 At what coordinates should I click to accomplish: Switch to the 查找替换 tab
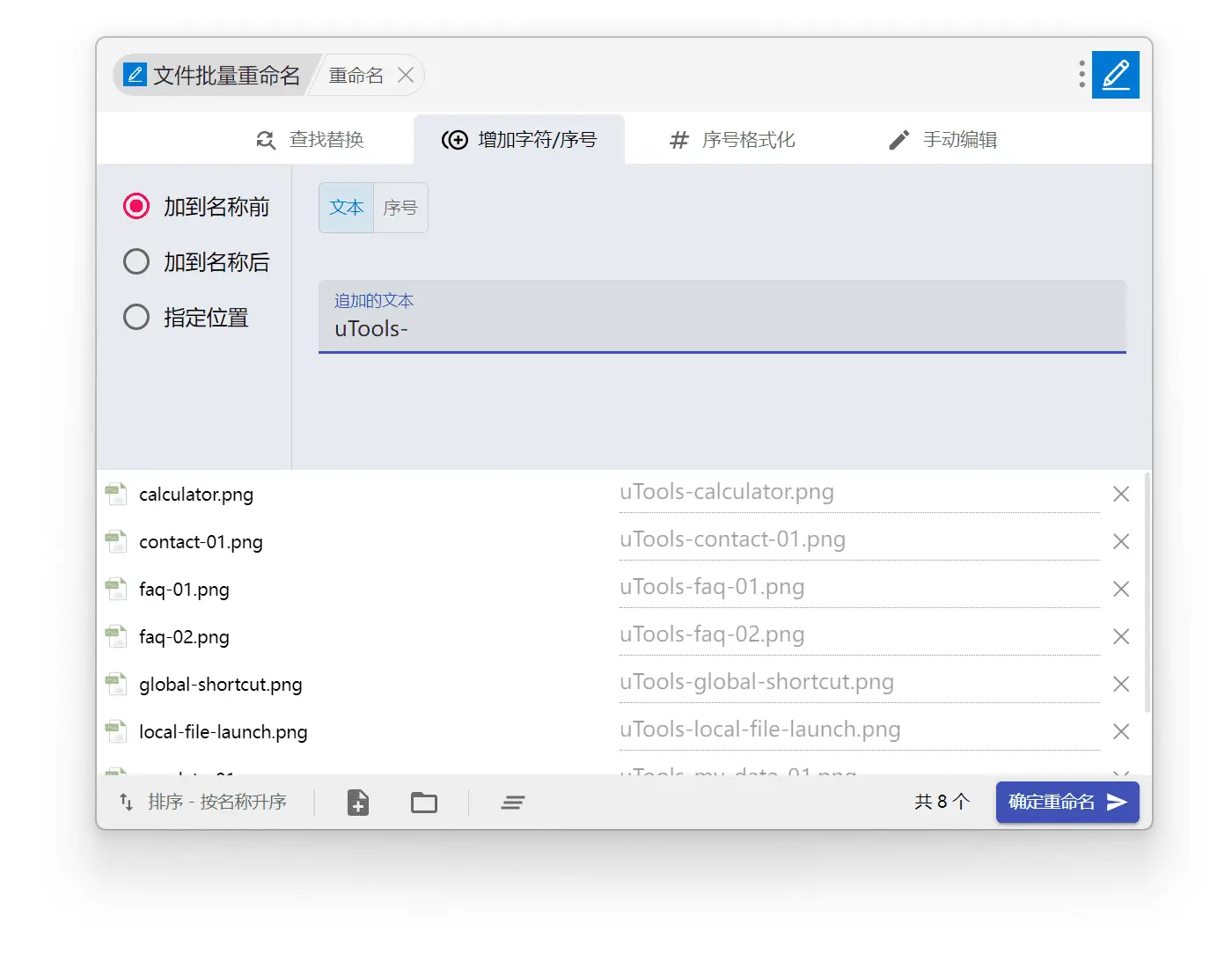click(x=310, y=140)
